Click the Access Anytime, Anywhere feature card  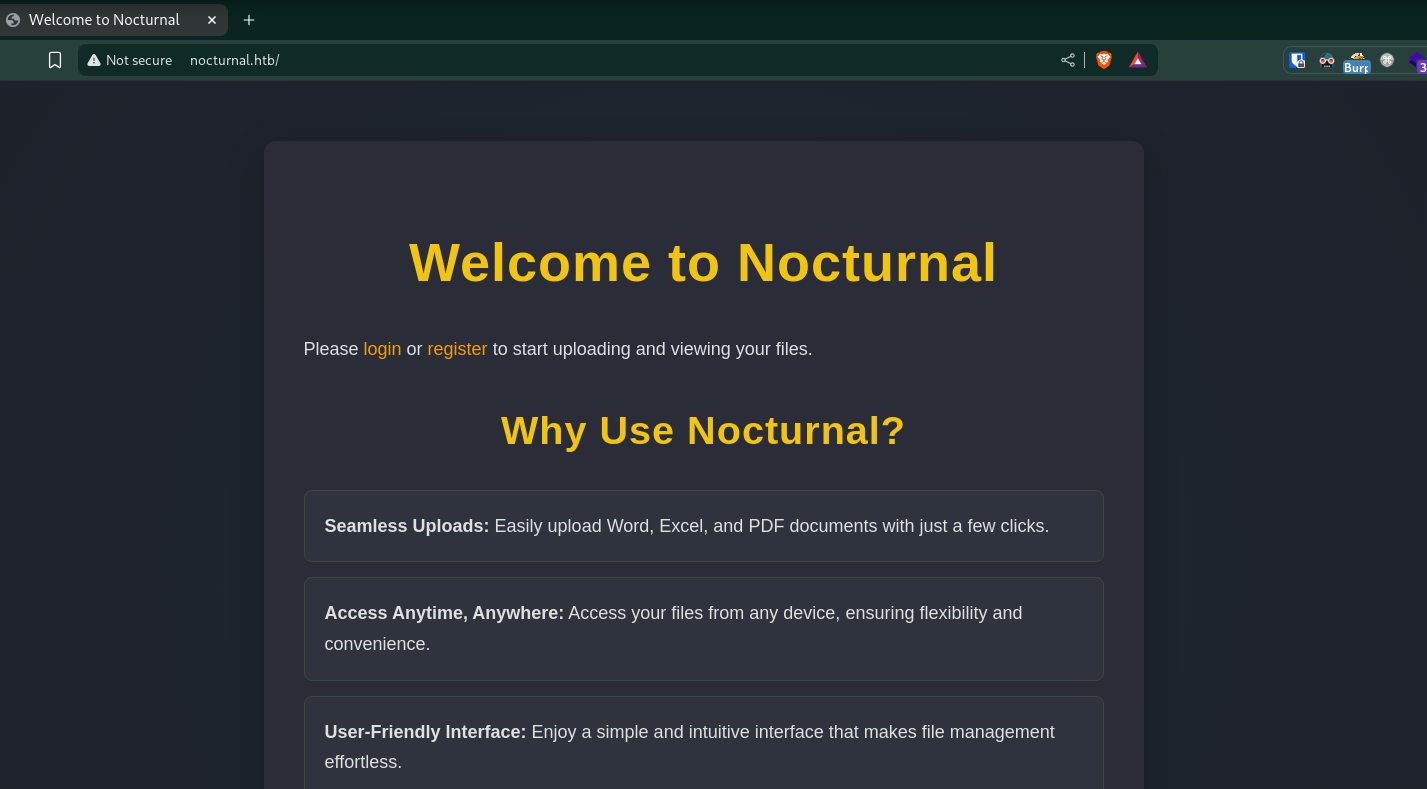click(703, 629)
